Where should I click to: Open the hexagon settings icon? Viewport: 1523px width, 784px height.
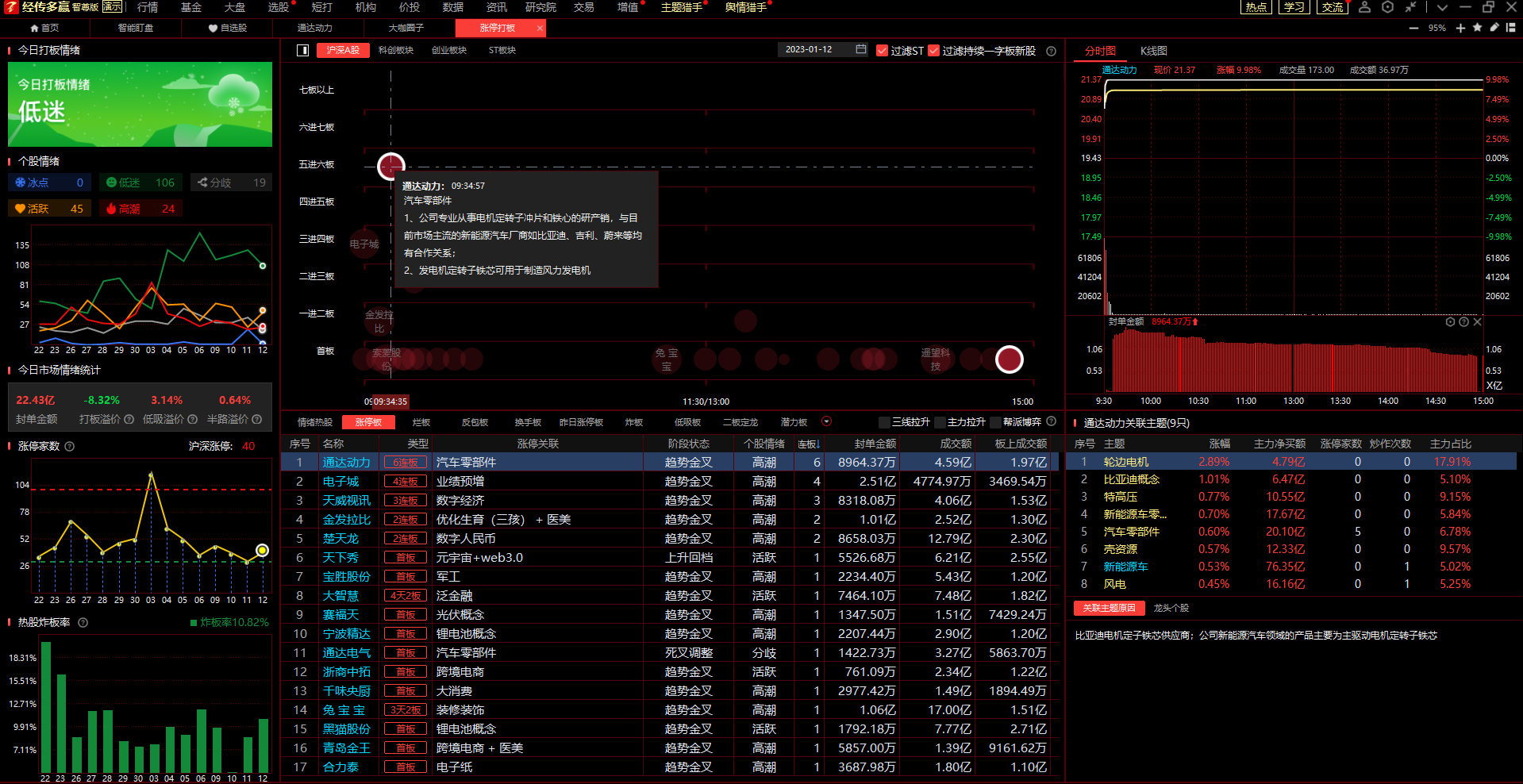click(1387, 7)
